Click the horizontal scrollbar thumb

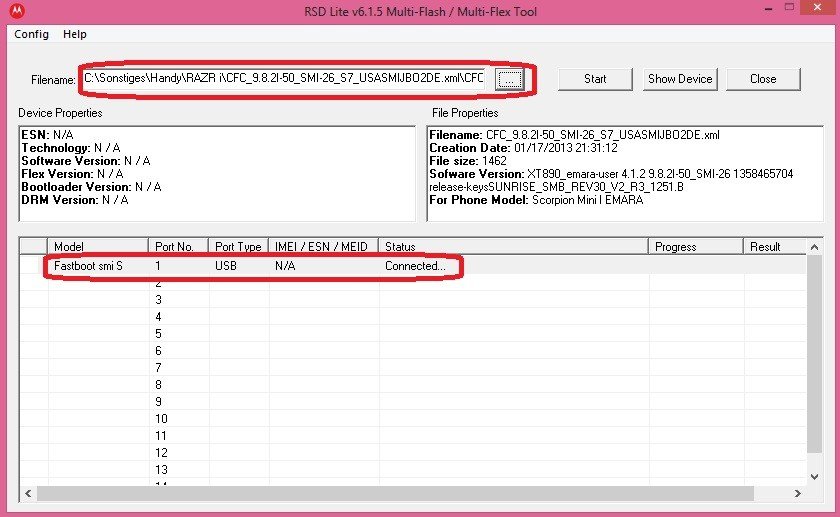395,493
